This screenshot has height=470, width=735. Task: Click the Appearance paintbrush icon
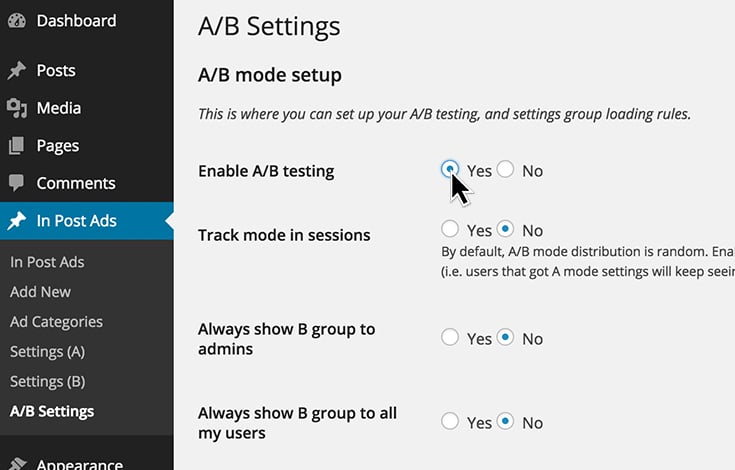17,464
